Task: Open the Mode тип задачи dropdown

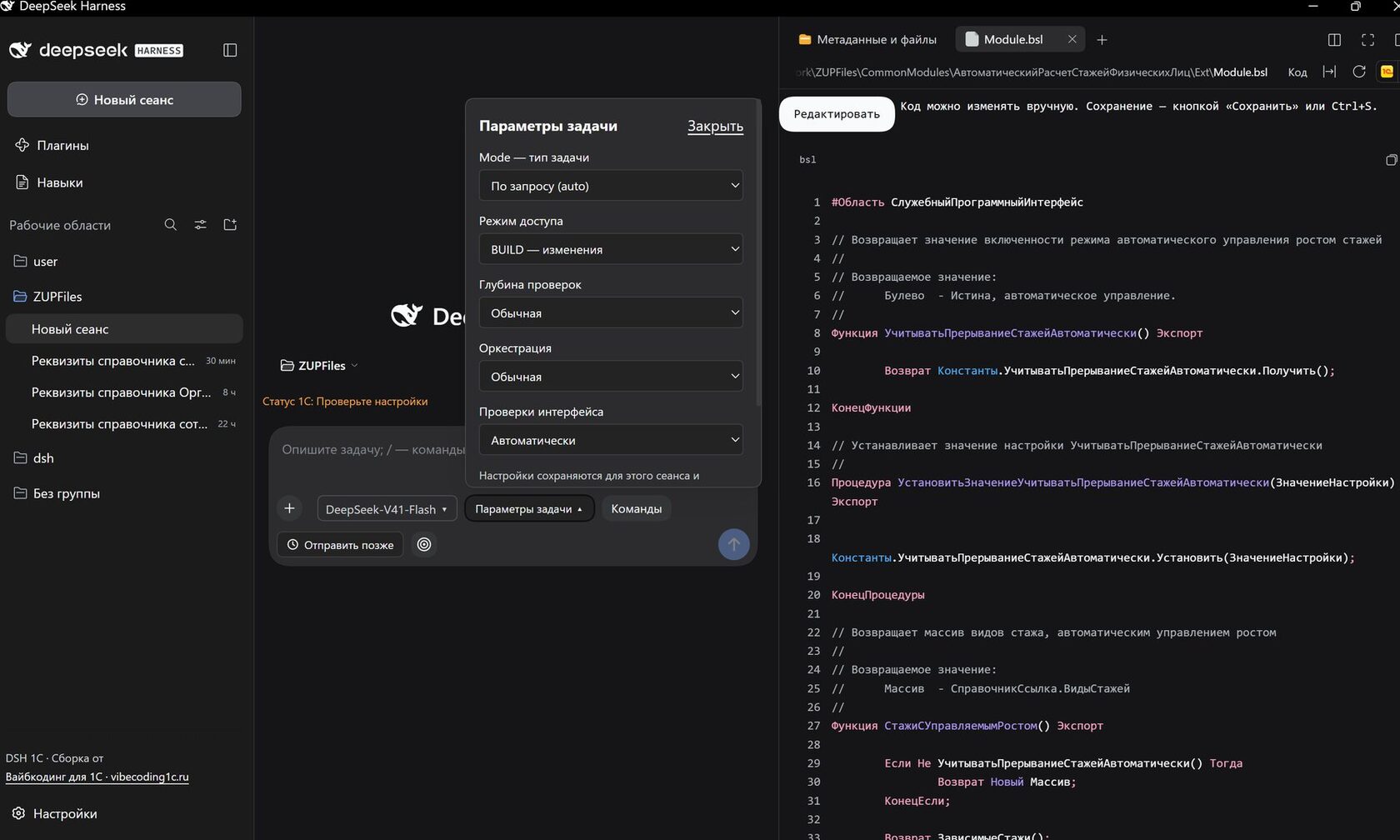Action: (611, 186)
